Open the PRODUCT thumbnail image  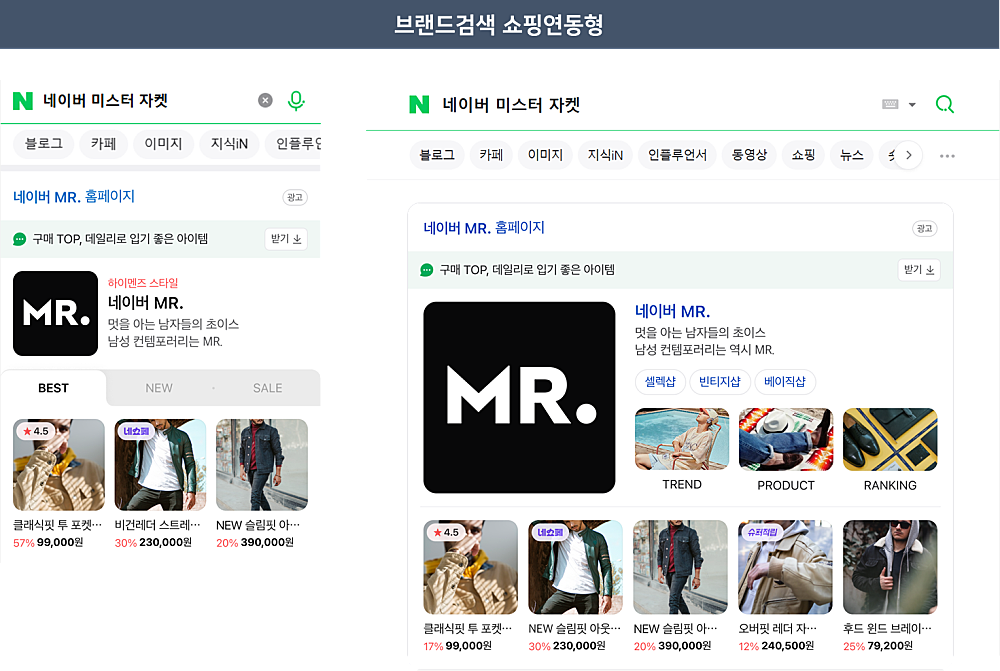tap(786, 439)
